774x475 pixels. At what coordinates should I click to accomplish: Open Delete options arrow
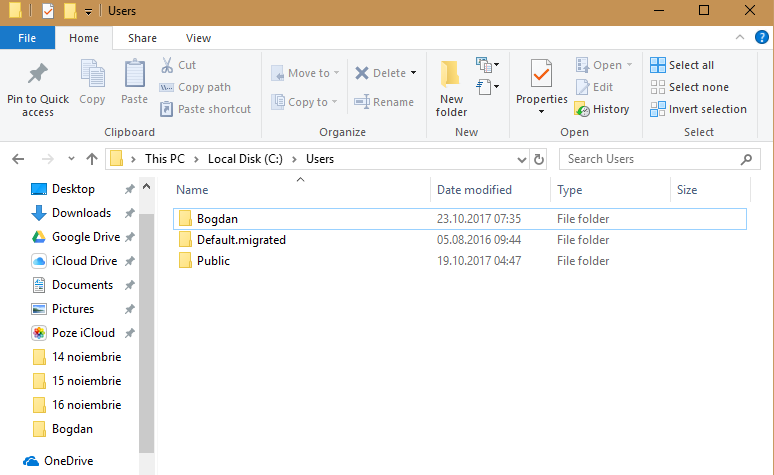413,73
